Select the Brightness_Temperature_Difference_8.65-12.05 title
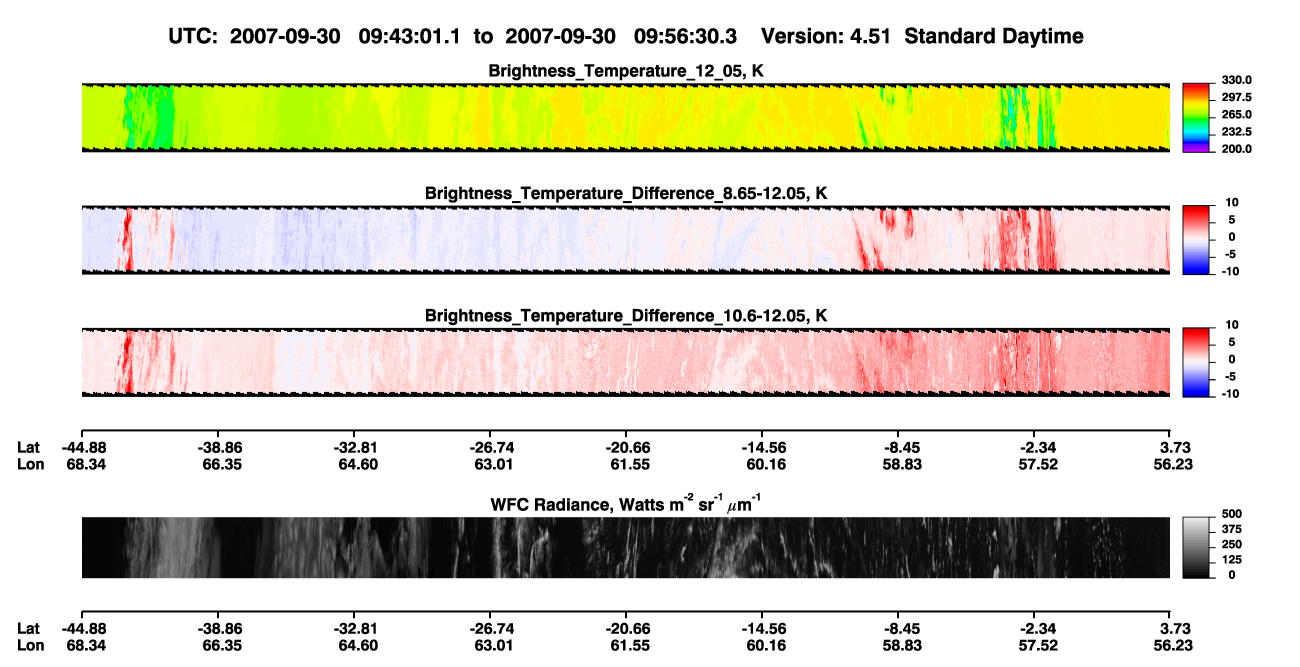1300x667 pixels. (626, 192)
